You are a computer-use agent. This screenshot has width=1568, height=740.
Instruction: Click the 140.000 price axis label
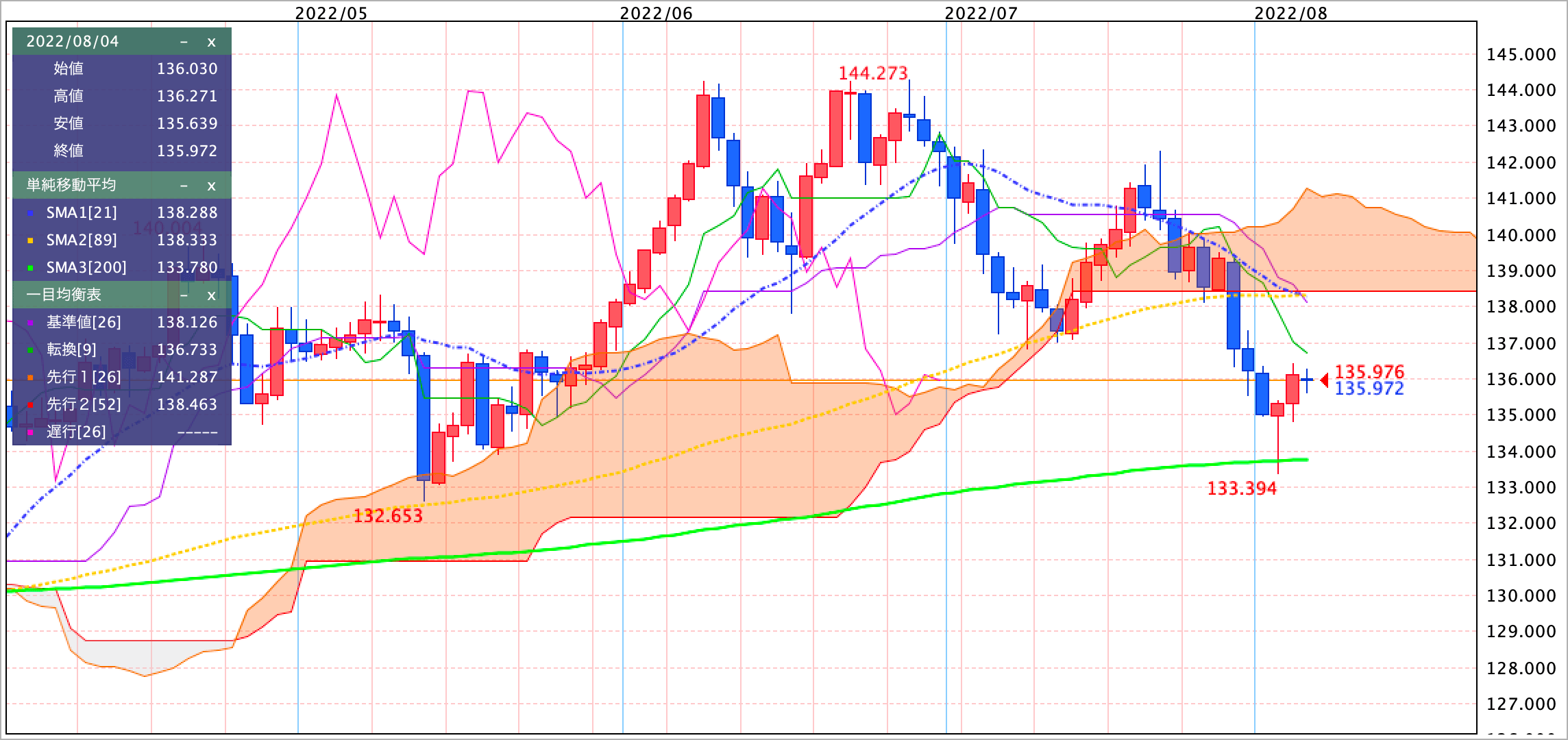1521,235
